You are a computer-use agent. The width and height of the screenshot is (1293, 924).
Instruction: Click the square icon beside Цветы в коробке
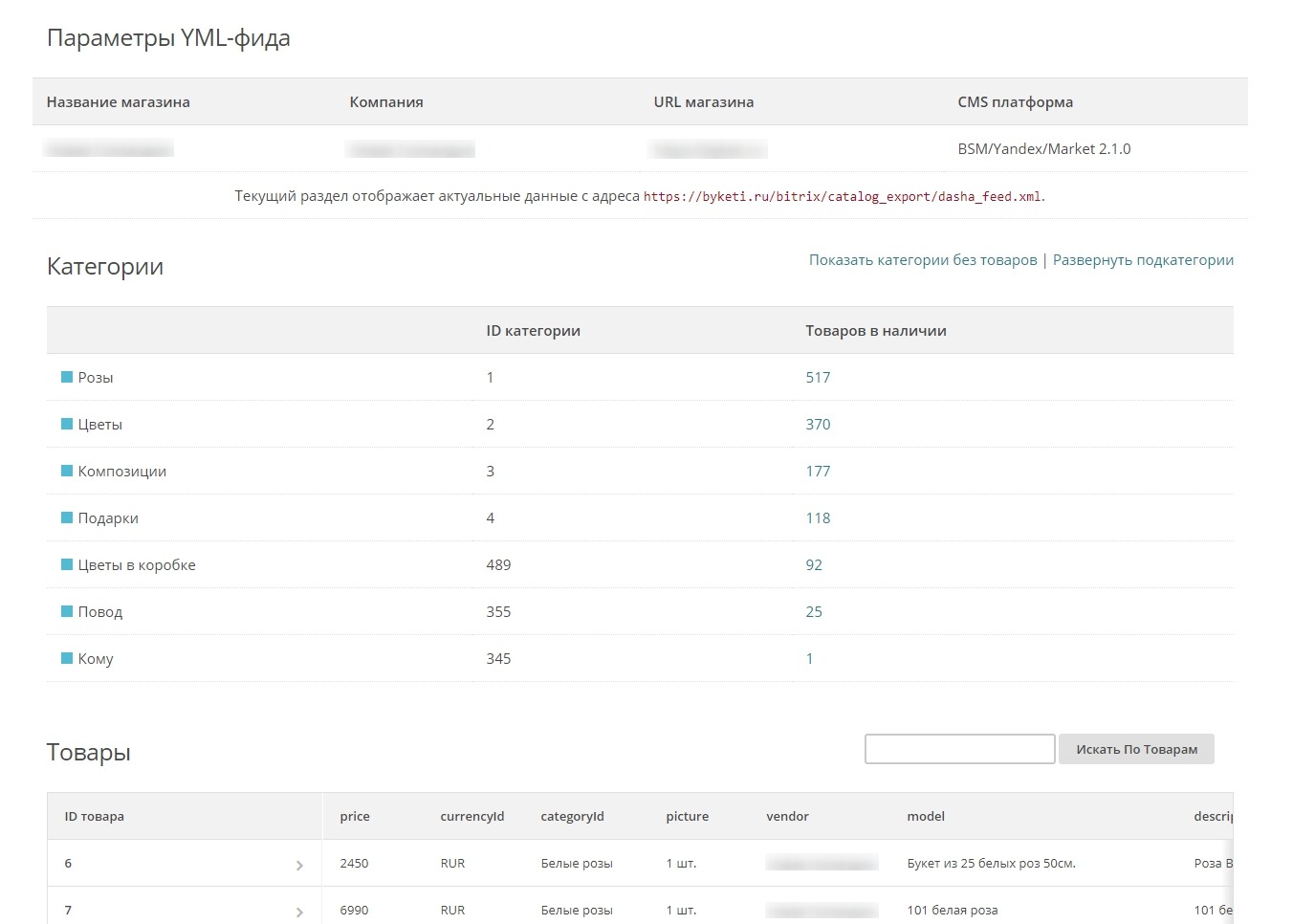67,564
